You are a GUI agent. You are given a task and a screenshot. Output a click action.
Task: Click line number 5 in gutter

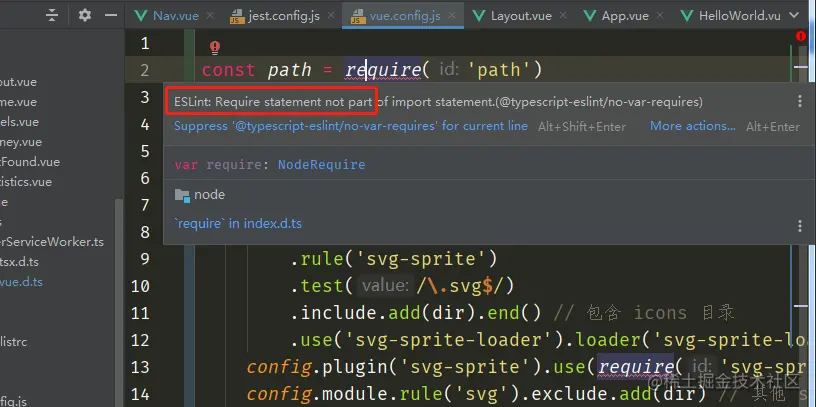pos(145,151)
